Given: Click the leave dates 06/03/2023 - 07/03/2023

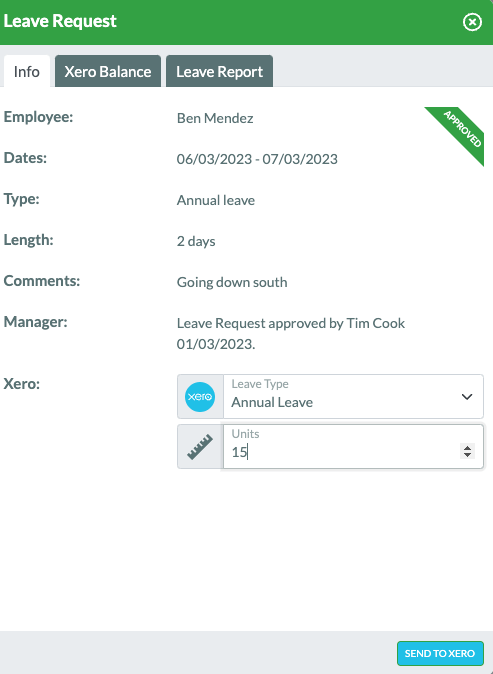Looking at the screenshot, I should [257, 159].
